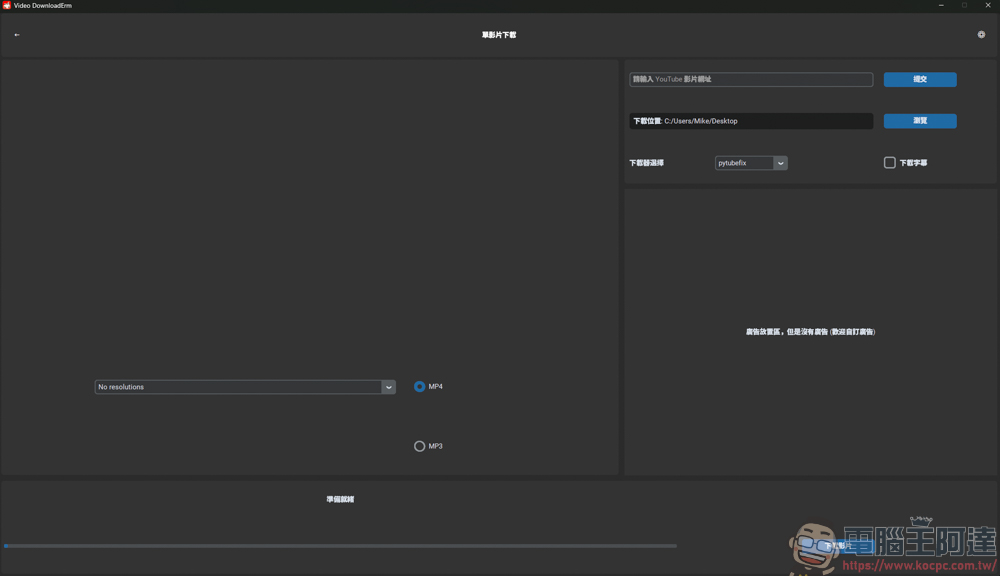Image resolution: width=1000 pixels, height=576 pixels.
Task: Select the MP4 format radio button
Action: pyautogui.click(x=419, y=387)
